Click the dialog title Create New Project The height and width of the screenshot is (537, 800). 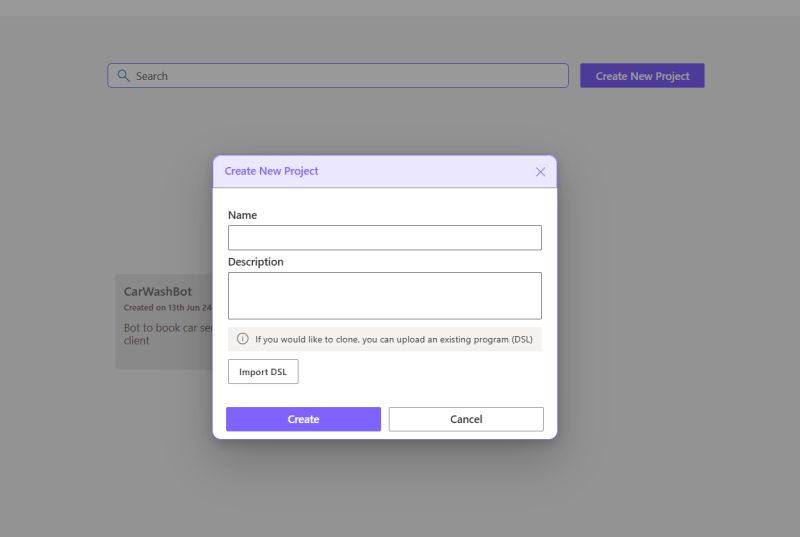[271, 171]
